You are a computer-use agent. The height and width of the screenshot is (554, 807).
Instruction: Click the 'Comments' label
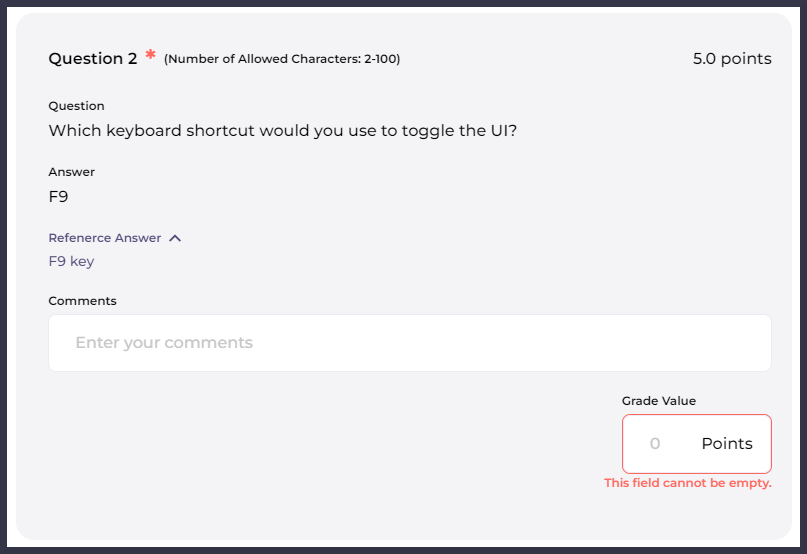82,301
